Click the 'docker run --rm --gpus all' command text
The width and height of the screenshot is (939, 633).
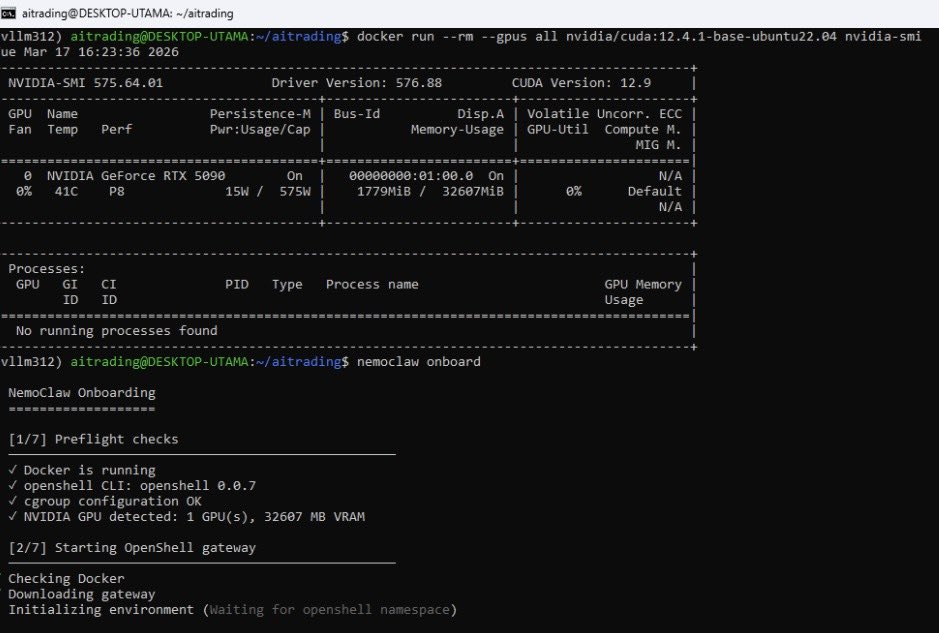[458, 37]
